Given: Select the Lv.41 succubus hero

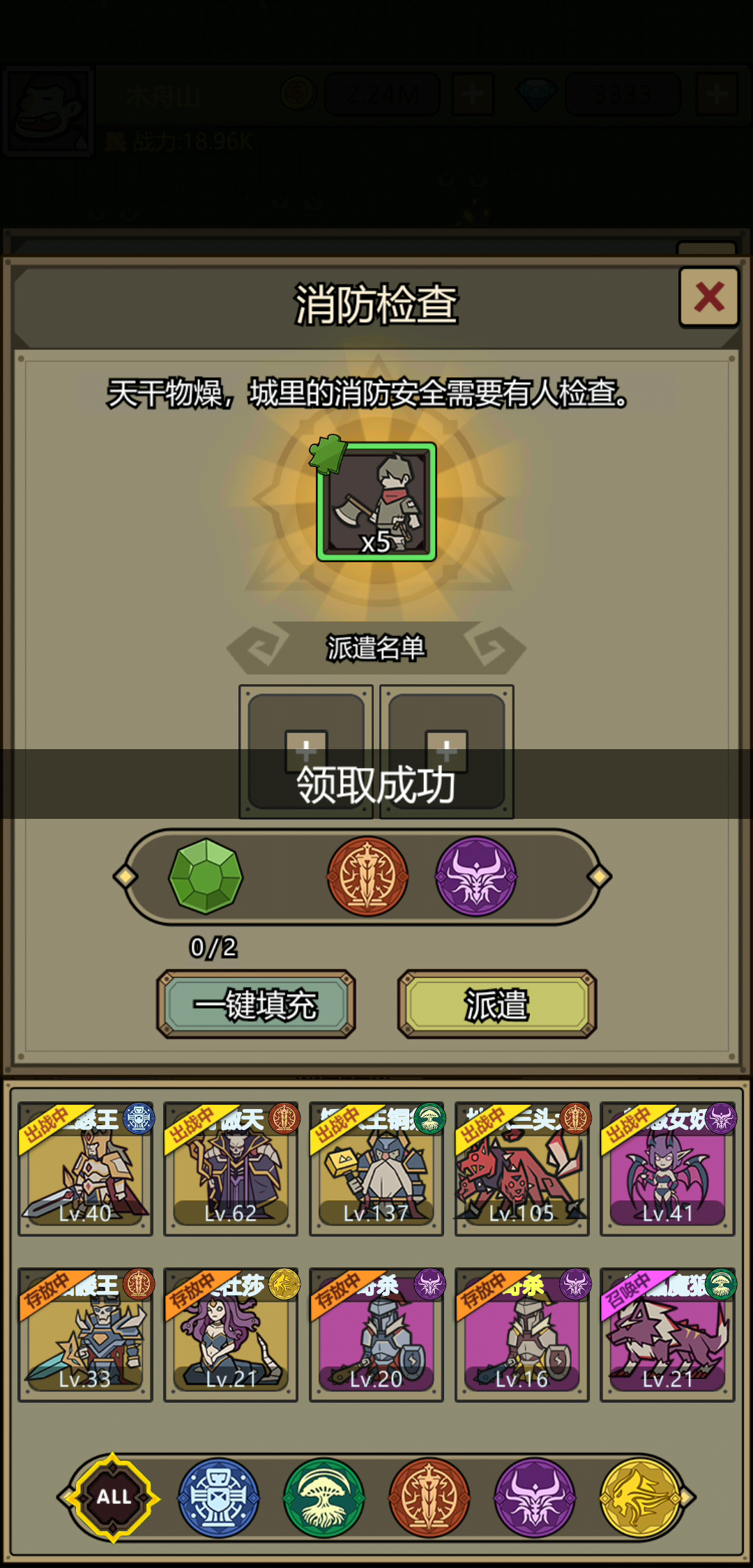Looking at the screenshot, I should coord(668,1169).
